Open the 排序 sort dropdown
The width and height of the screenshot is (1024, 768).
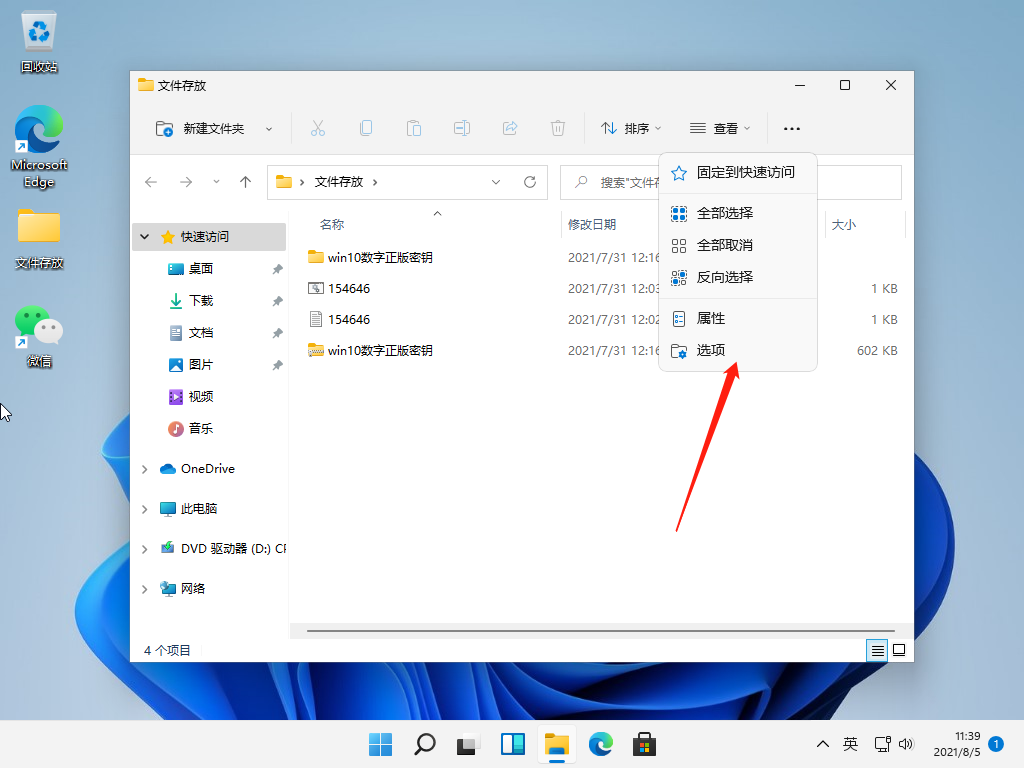630,128
